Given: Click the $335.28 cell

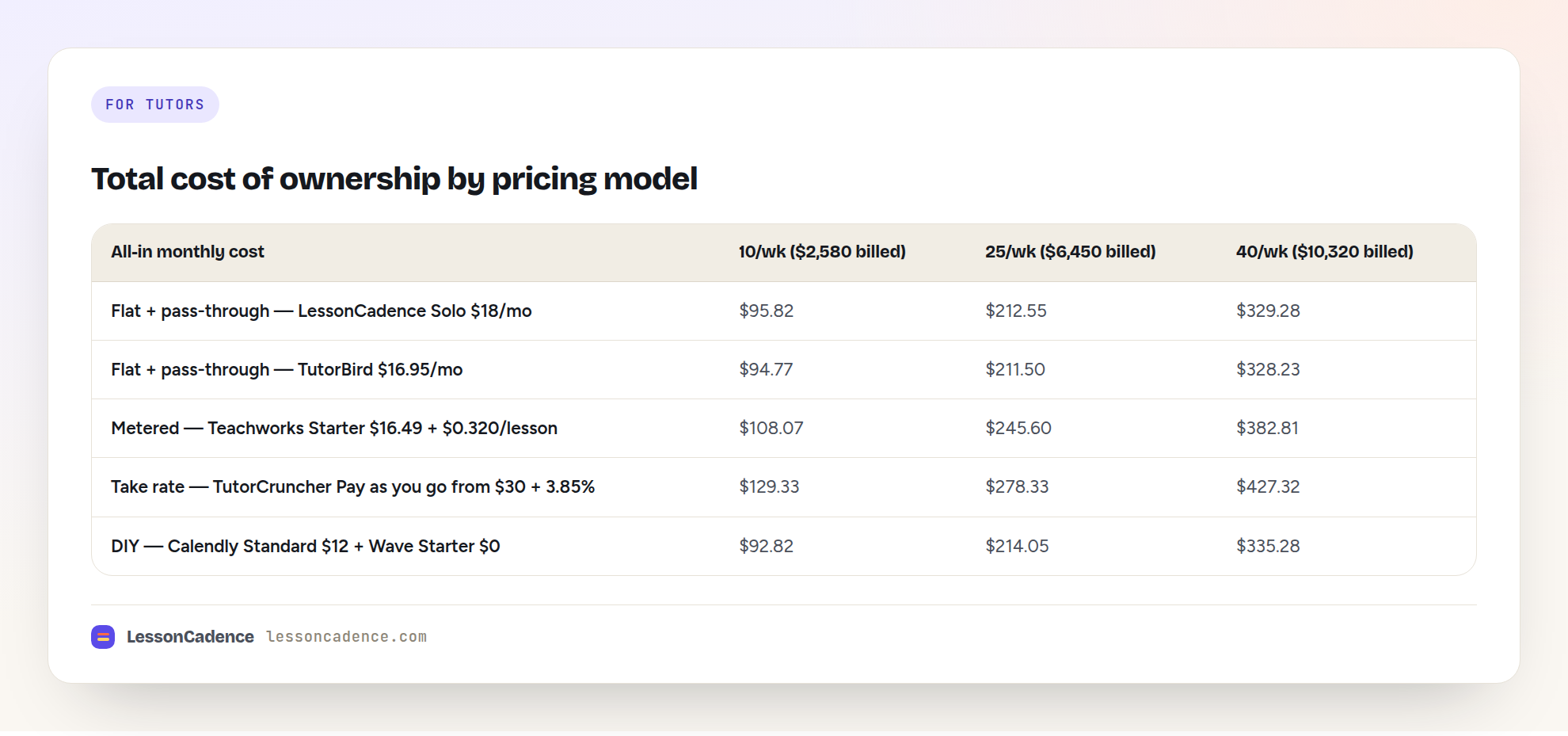Looking at the screenshot, I should (1268, 547).
